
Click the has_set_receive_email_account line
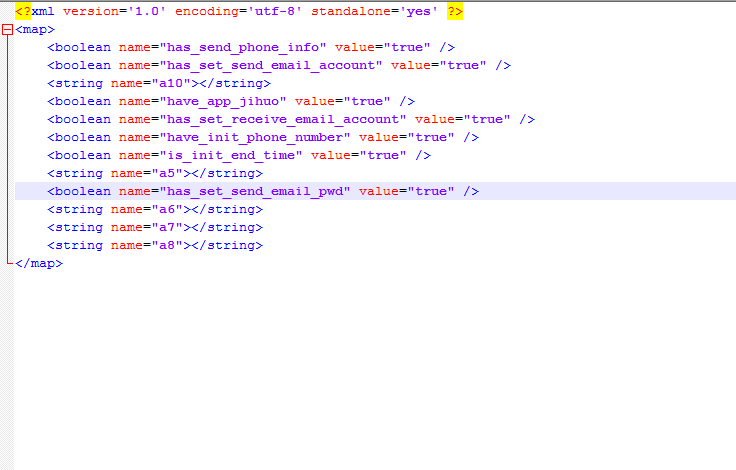291,119
